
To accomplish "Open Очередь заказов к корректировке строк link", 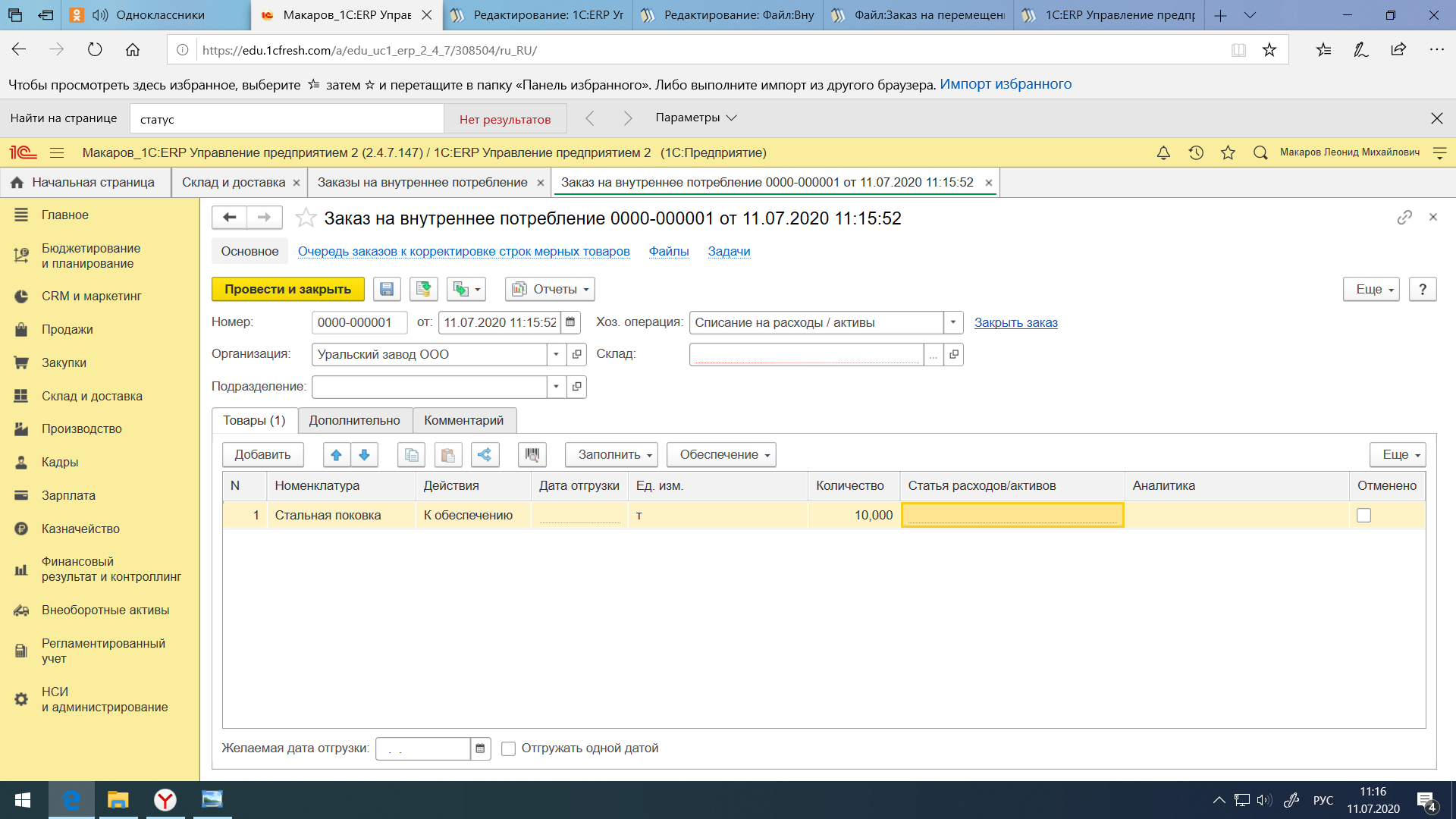I will click(463, 251).
